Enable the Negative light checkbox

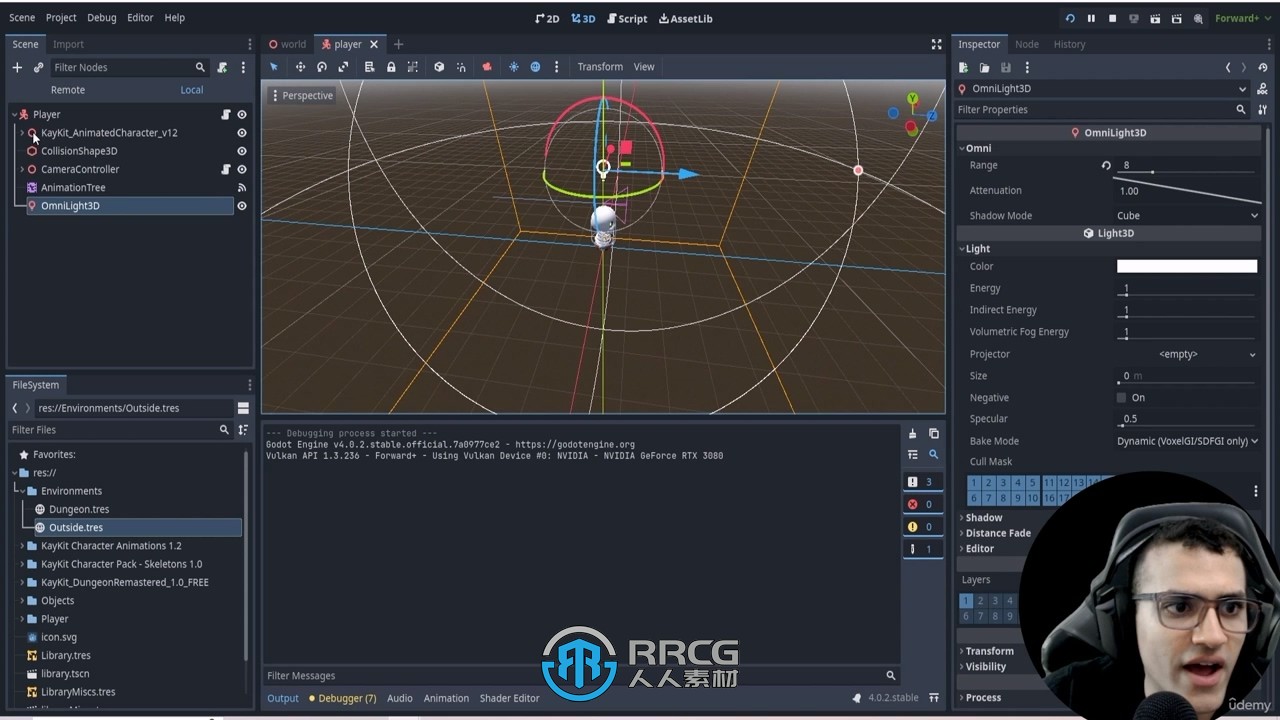(1122, 398)
